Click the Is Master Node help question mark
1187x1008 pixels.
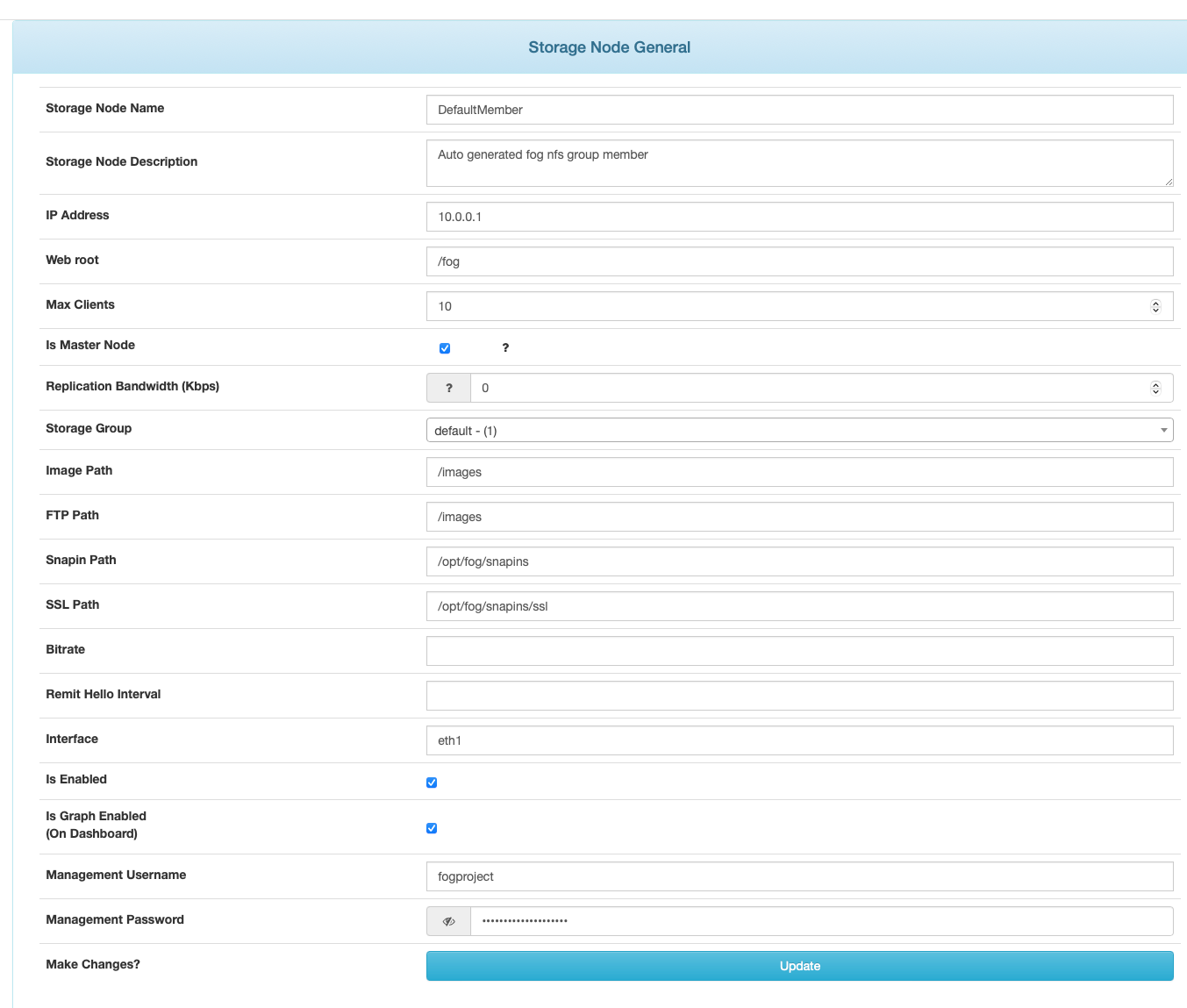point(505,347)
